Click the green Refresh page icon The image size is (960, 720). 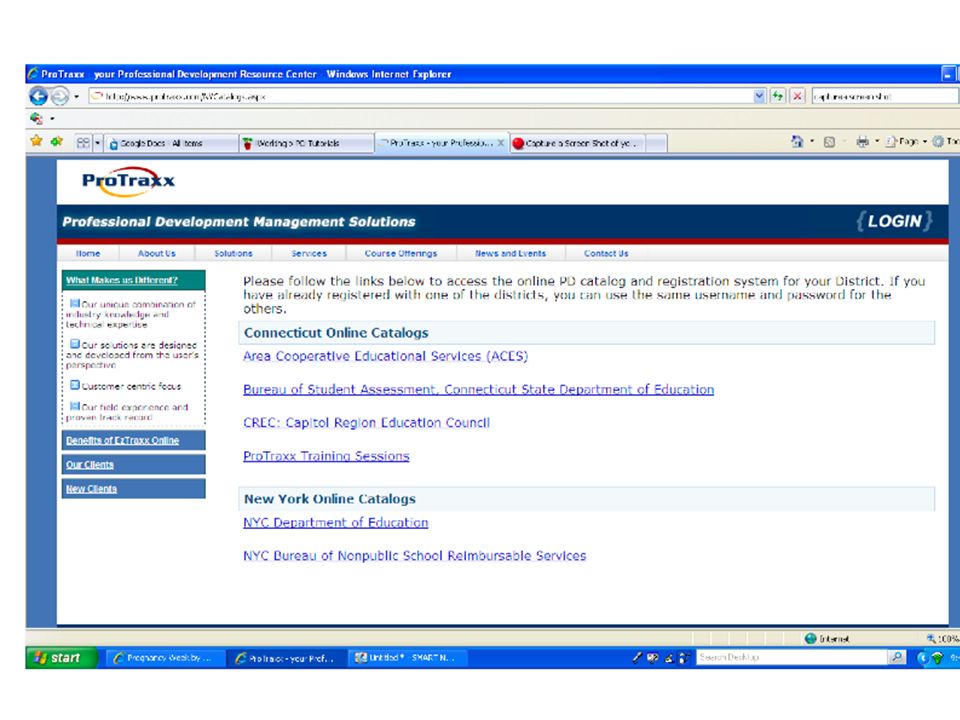778,96
